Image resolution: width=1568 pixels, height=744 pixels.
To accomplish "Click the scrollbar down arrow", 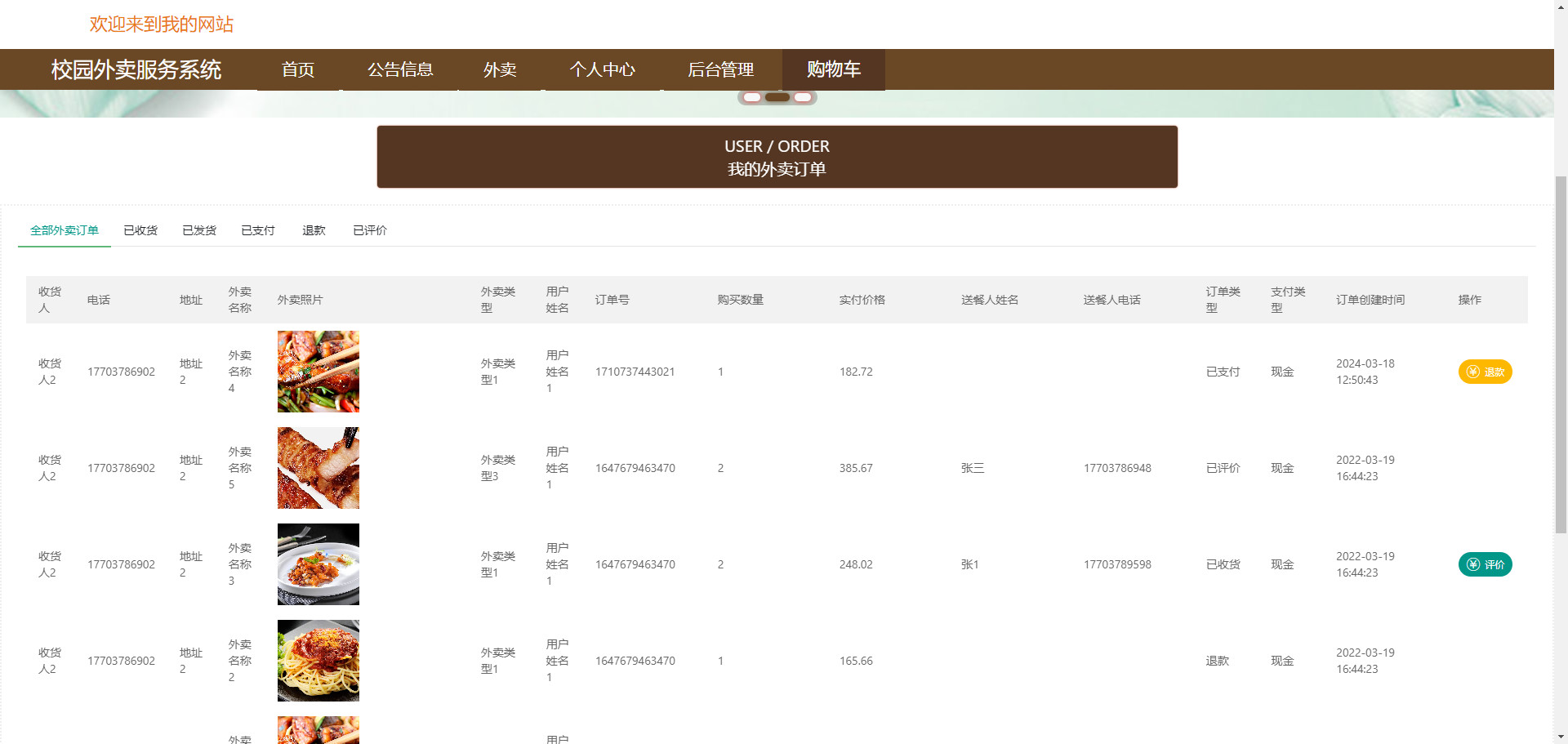I will 1561,737.
